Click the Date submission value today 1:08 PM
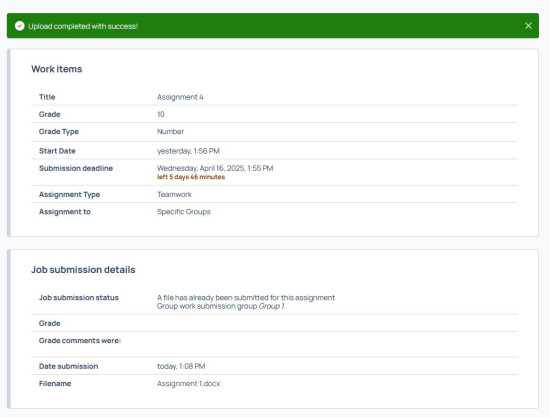Viewport: 550px width, 417px height. coord(181,366)
